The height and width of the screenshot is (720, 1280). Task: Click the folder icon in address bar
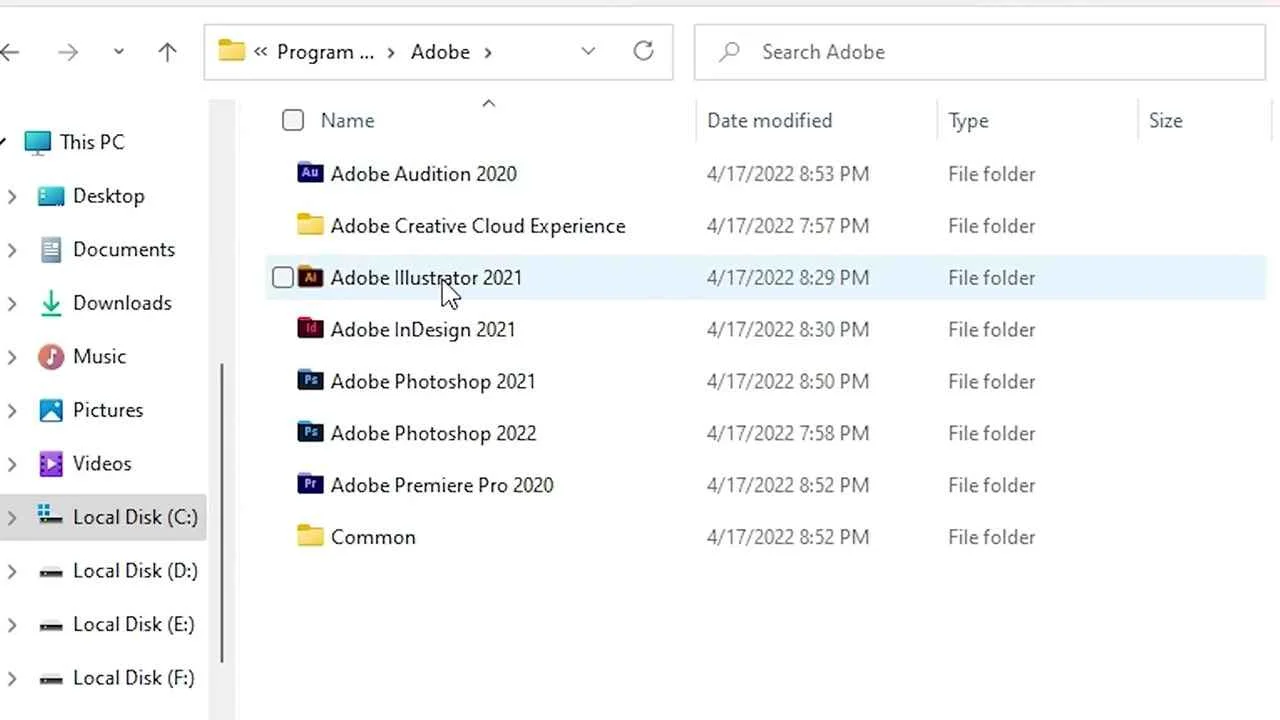pos(232,50)
